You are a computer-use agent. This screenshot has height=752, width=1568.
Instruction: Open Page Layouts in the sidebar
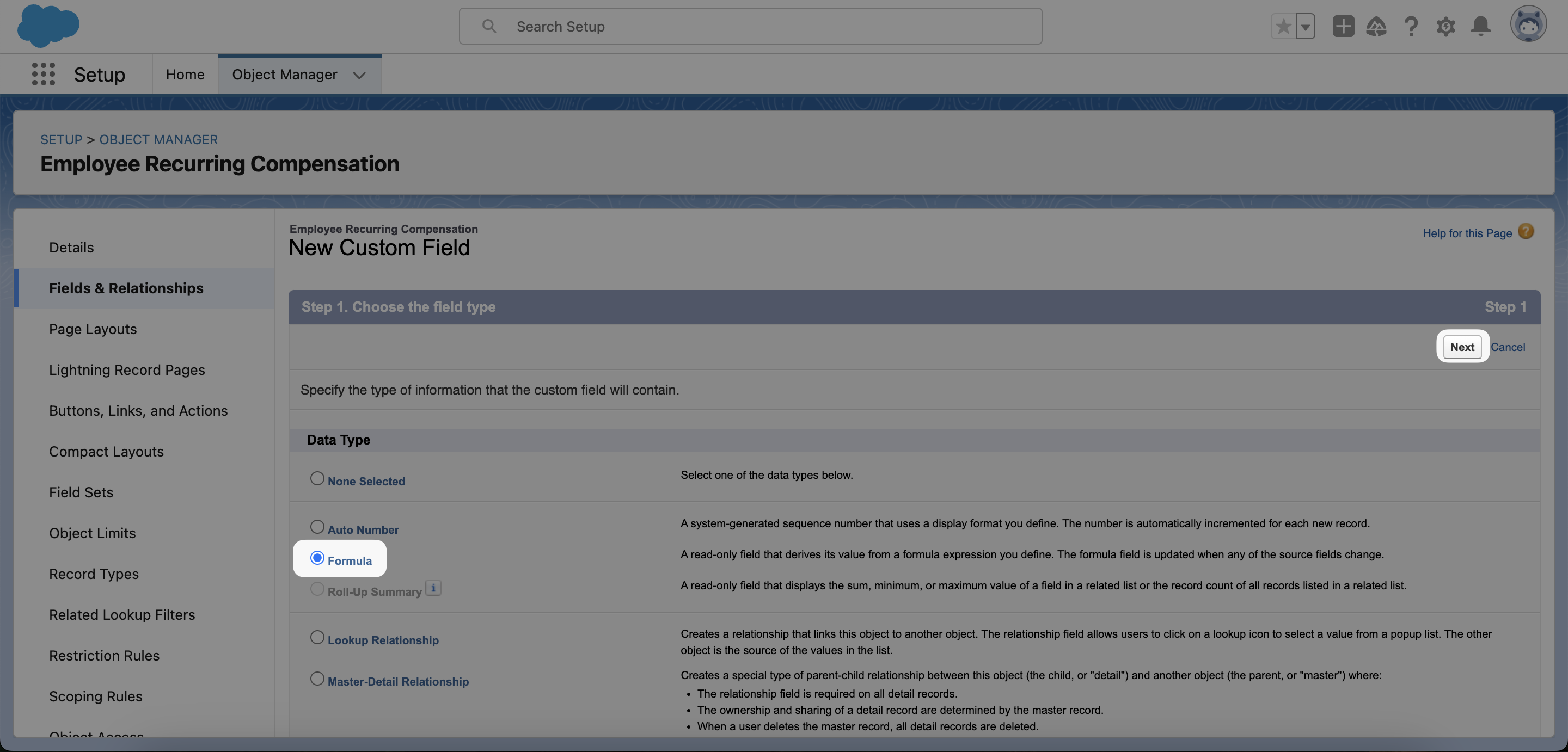tap(93, 329)
